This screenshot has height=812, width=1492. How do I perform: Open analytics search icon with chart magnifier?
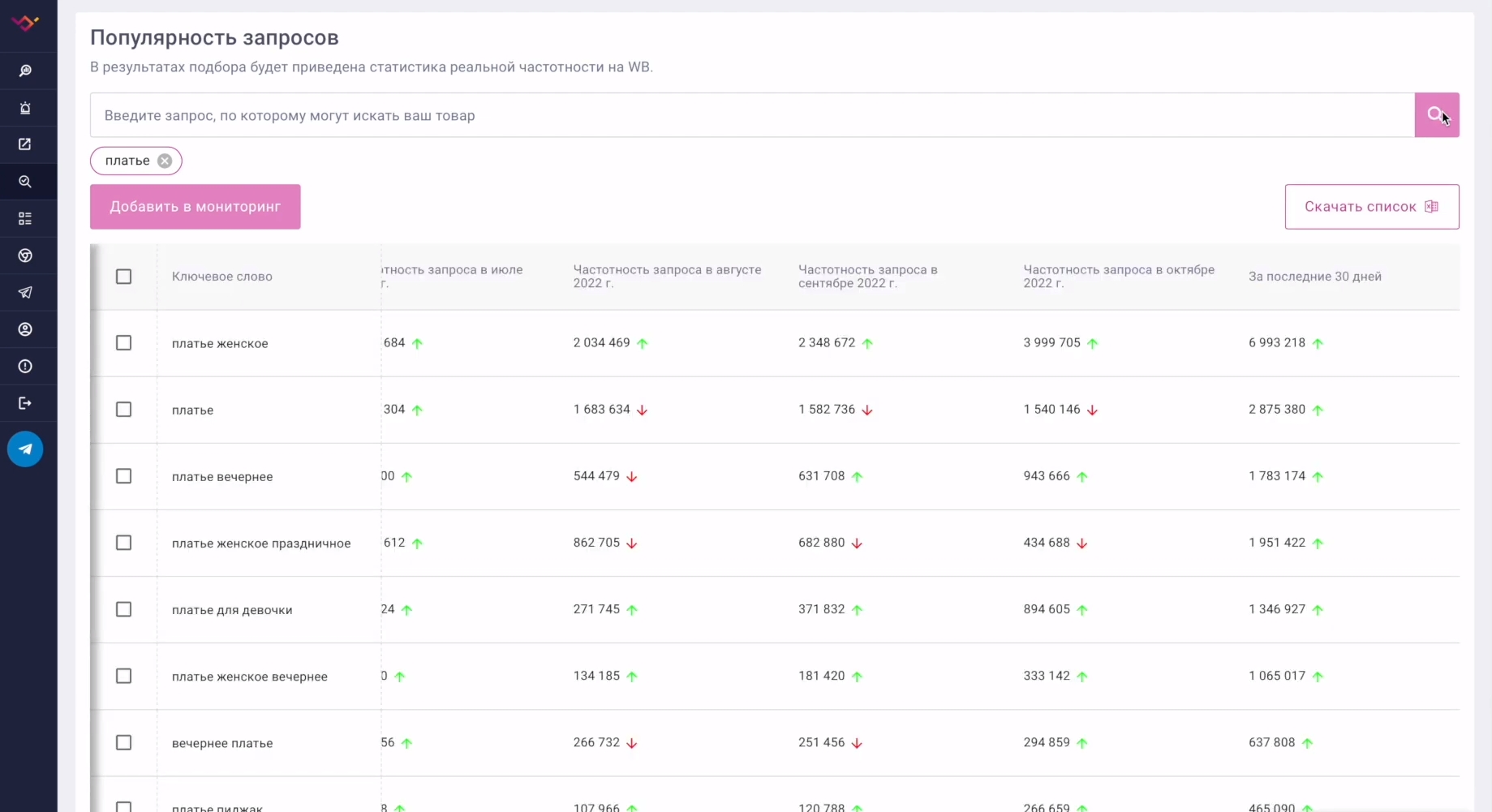(25, 71)
